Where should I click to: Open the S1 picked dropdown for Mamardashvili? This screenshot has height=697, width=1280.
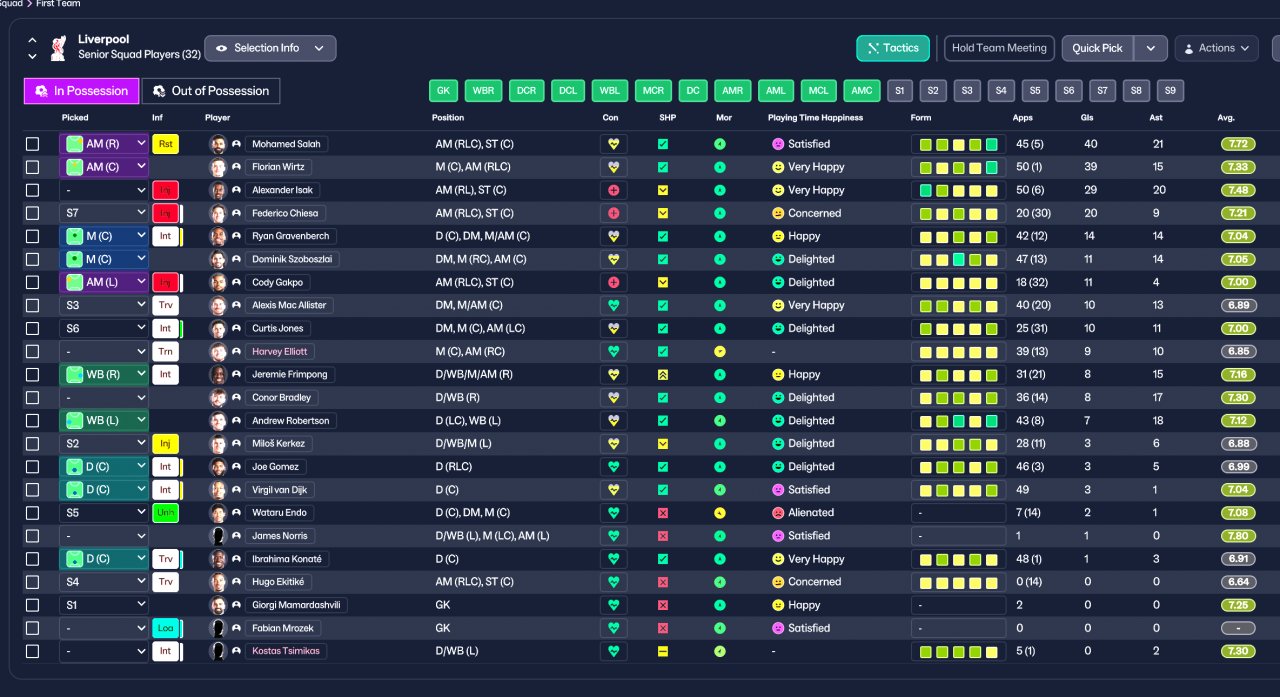point(104,605)
